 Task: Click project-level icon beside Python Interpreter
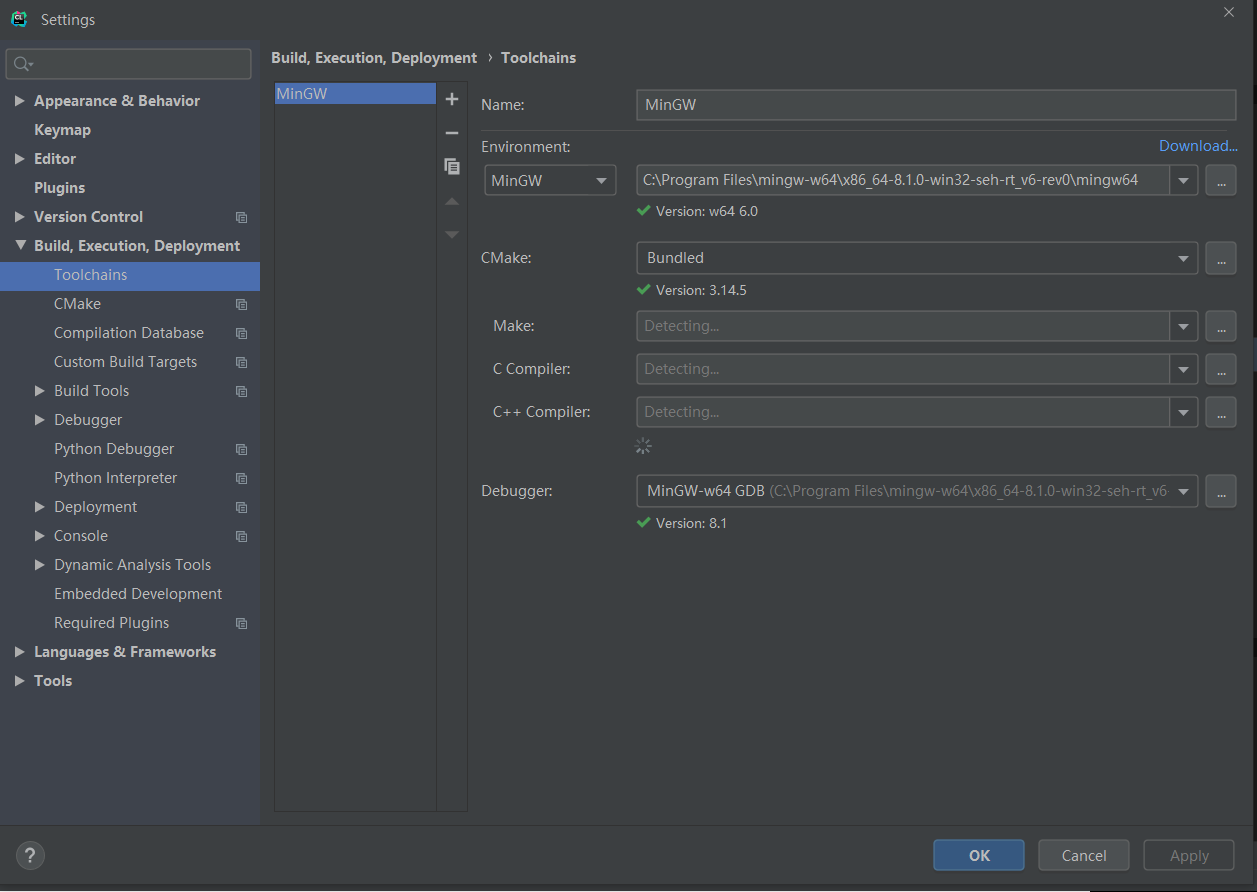(241, 478)
